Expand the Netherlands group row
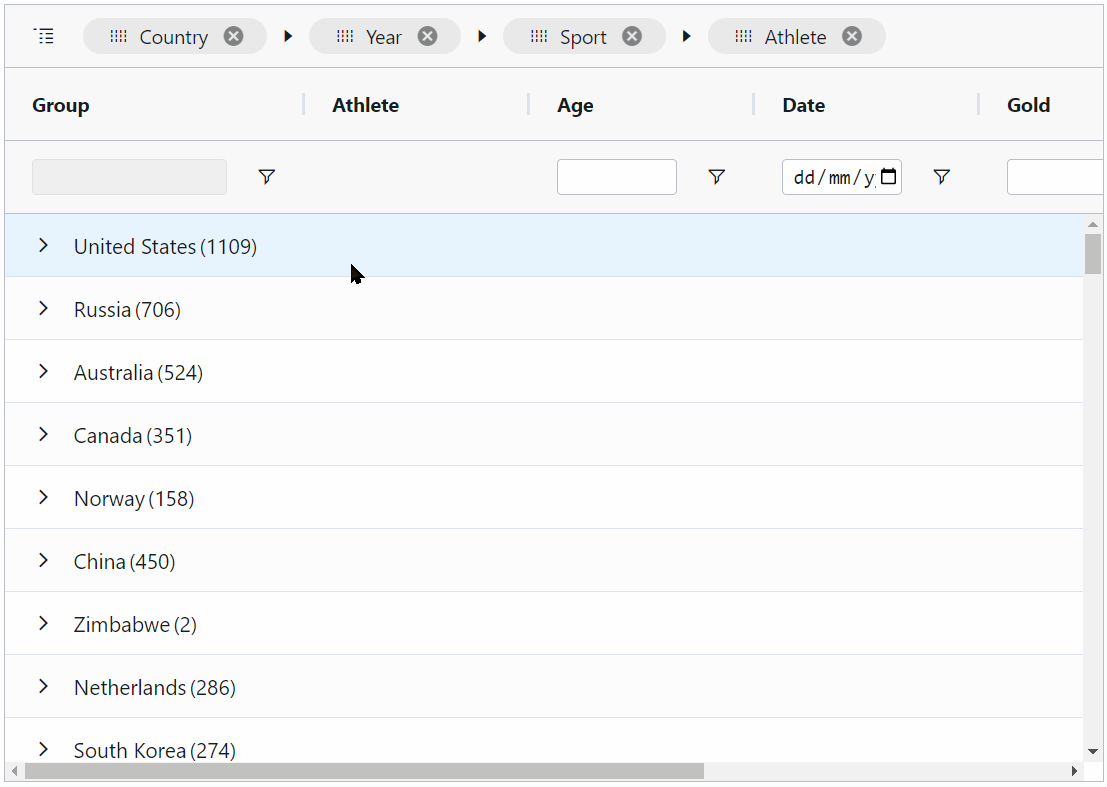Image resolution: width=1107 pixels, height=787 pixels. (x=42, y=687)
